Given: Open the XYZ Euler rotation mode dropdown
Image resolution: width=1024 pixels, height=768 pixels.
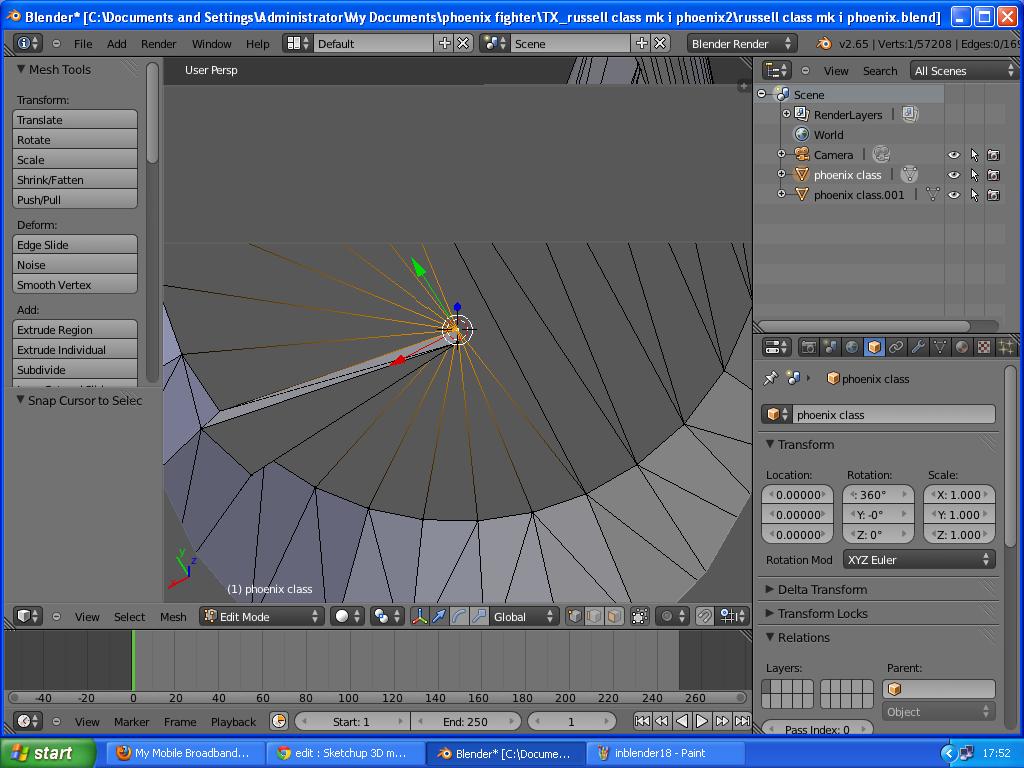Looking at the screenshot, I should coord(918,559).
